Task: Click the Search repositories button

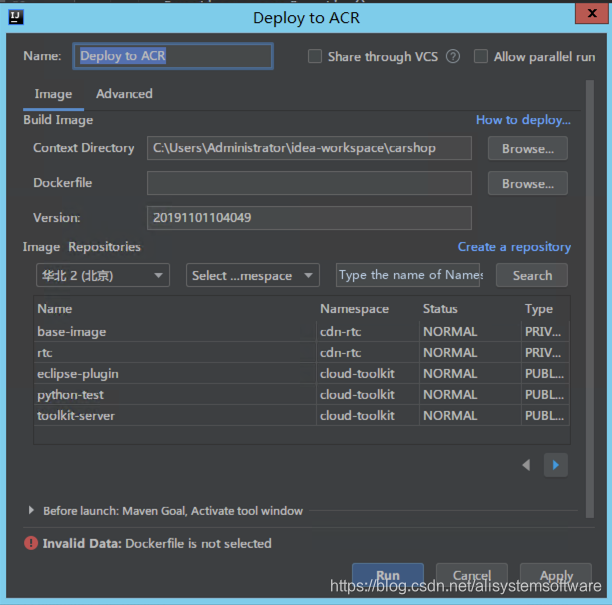Action: [x=532, y=275]
